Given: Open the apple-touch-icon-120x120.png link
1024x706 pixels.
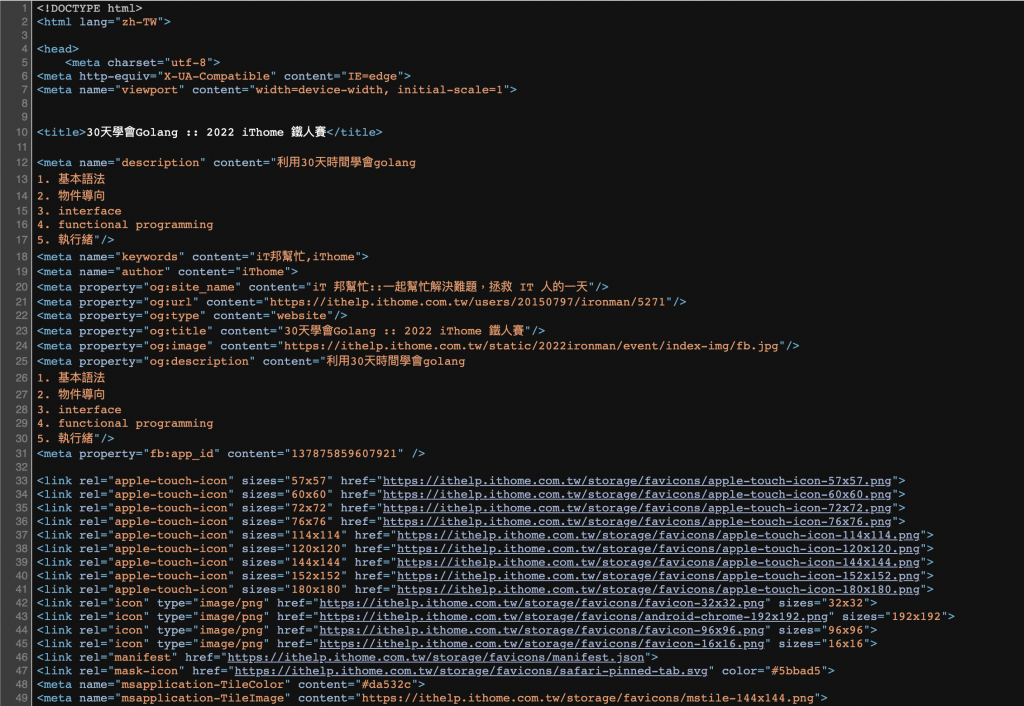Looking at the screenshot, I should pos(658,549).
